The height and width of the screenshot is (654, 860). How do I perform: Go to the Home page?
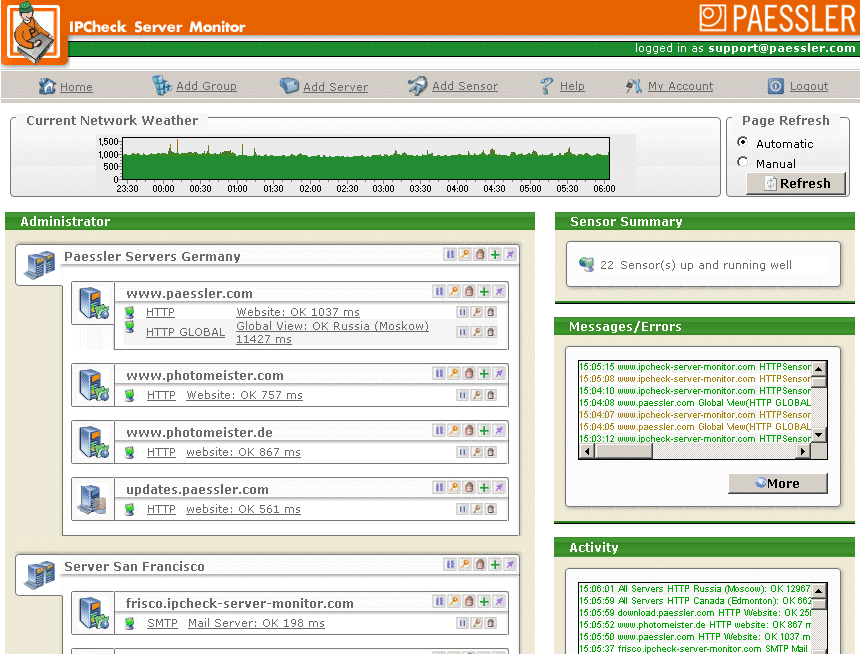click(x=76, y=87)
